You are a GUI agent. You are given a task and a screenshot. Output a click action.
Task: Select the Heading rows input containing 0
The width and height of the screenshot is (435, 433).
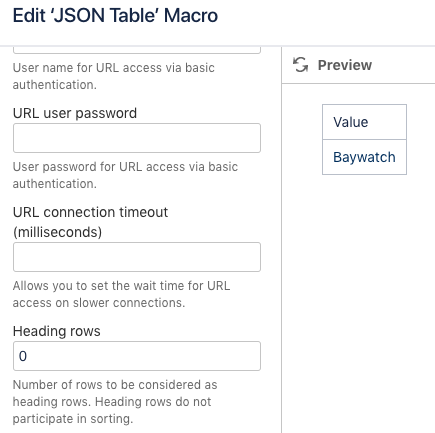click(x=137, y=356)
